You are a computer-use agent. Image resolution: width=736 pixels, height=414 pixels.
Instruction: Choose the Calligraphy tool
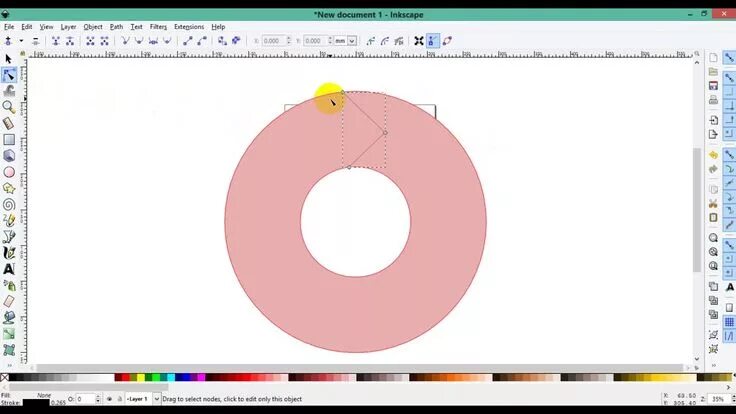(x=9, y=253)
